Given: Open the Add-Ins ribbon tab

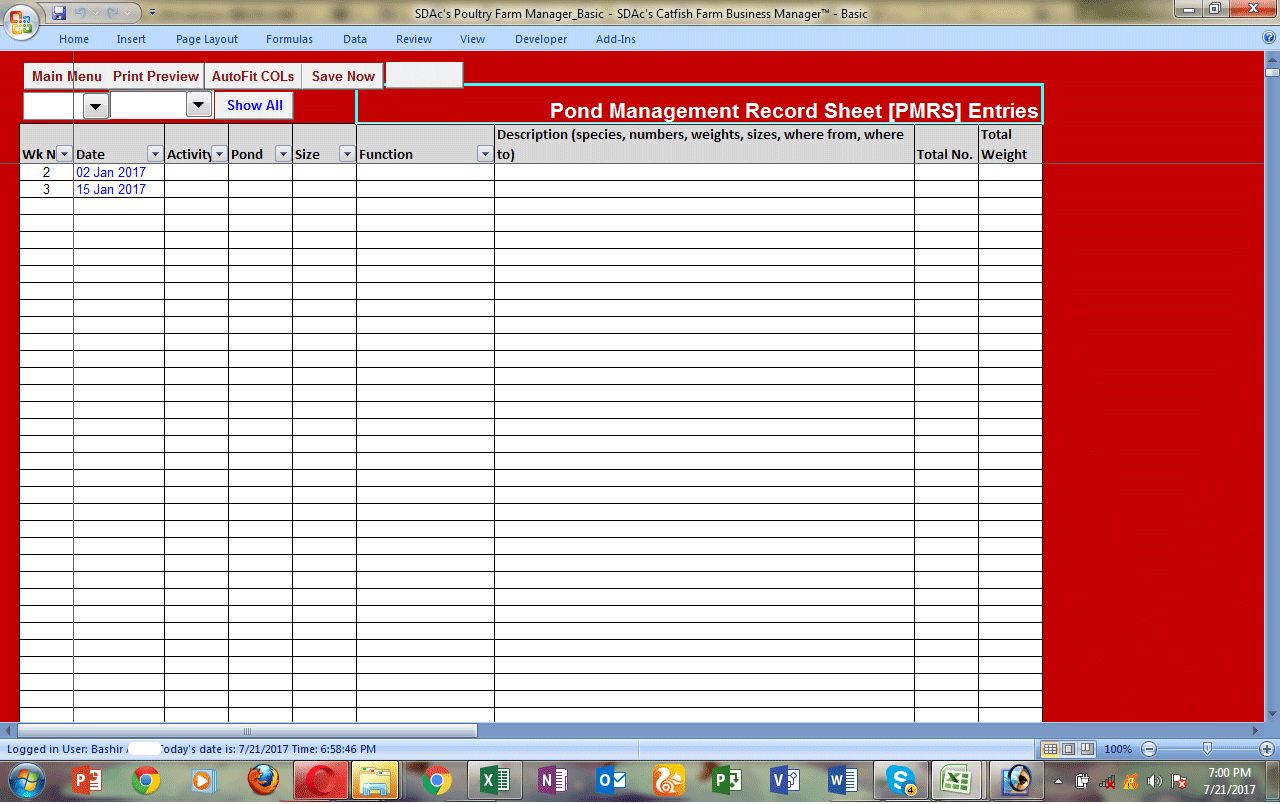Looking at the screenshot, I should click(x=616, y=39).
